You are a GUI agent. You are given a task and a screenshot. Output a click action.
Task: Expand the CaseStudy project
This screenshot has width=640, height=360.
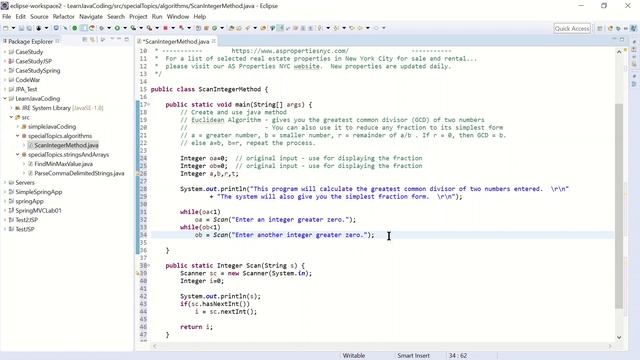point(5,52)
